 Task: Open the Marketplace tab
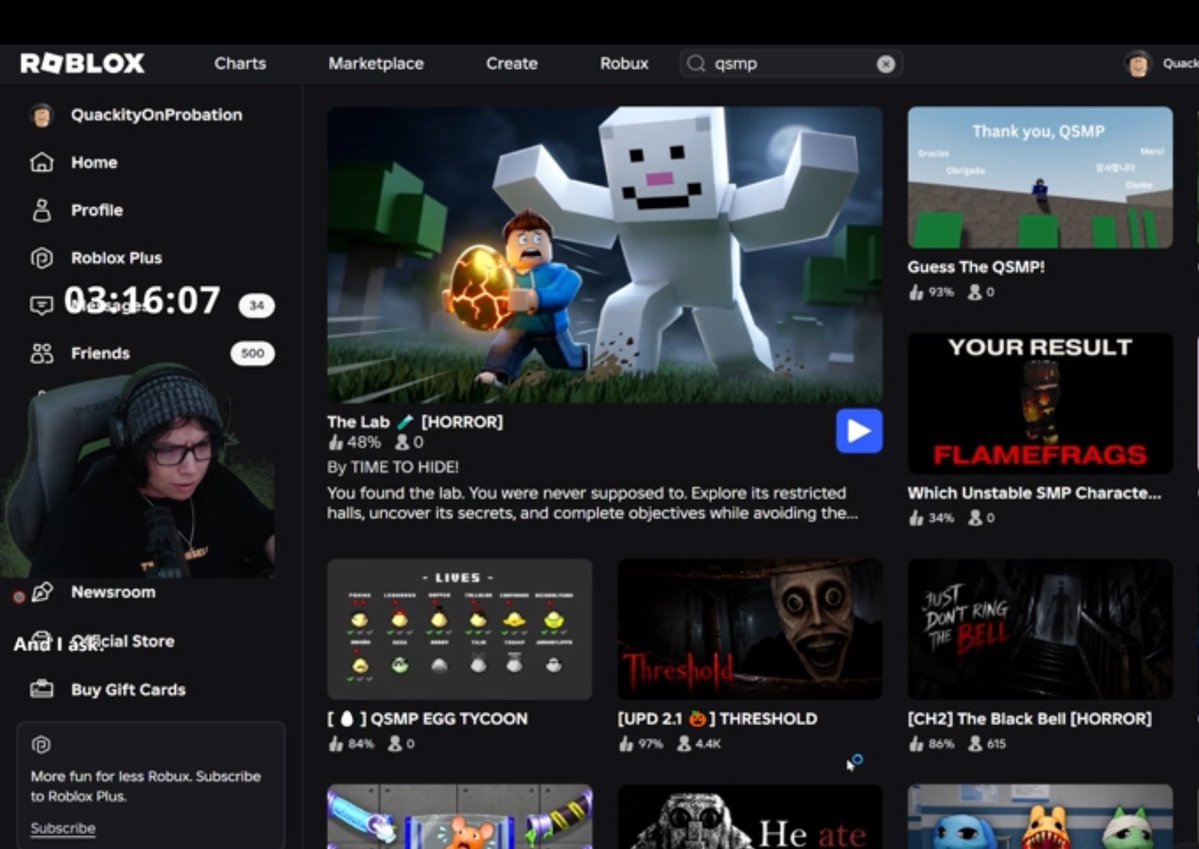375,63
